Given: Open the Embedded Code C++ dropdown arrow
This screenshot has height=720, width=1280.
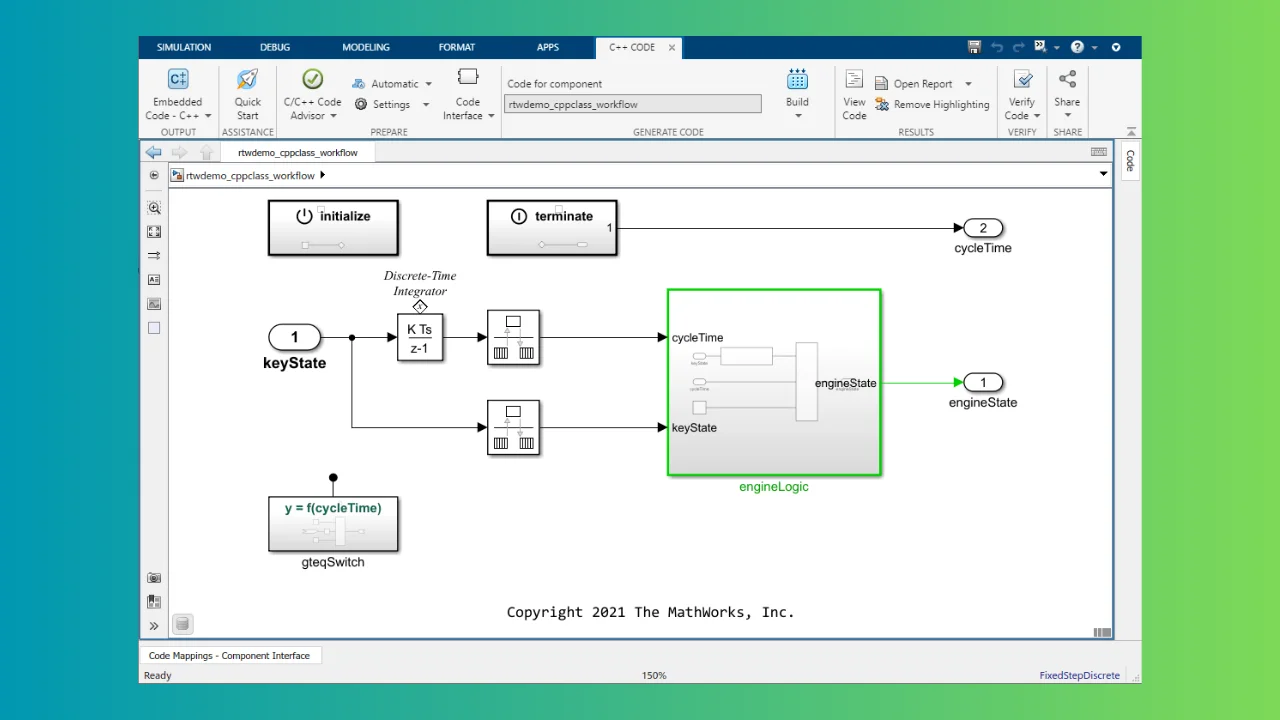Looking at the screenshot, I should (x=208, y=116).
